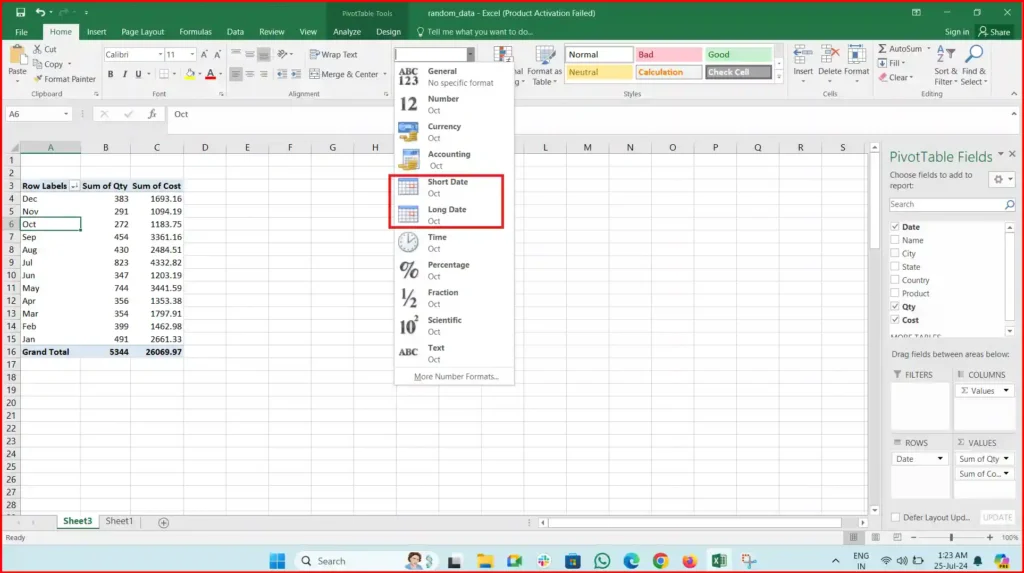Click the Fill Color bucket icon

(x=190, y=74)
